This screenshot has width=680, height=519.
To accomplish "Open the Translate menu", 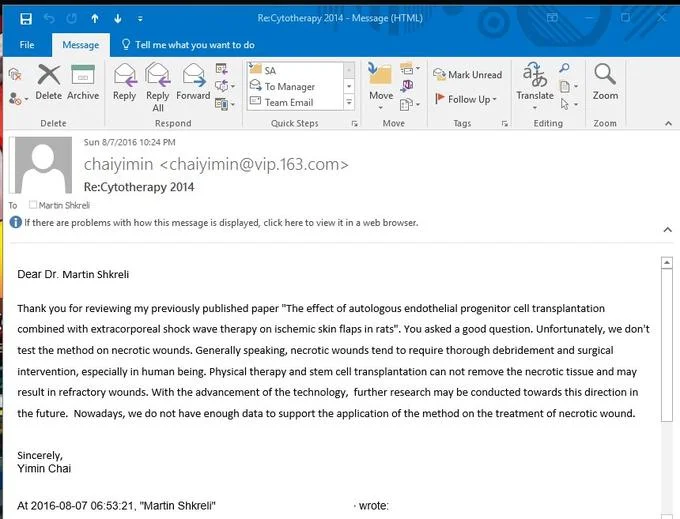I will [x=535, y=86].
